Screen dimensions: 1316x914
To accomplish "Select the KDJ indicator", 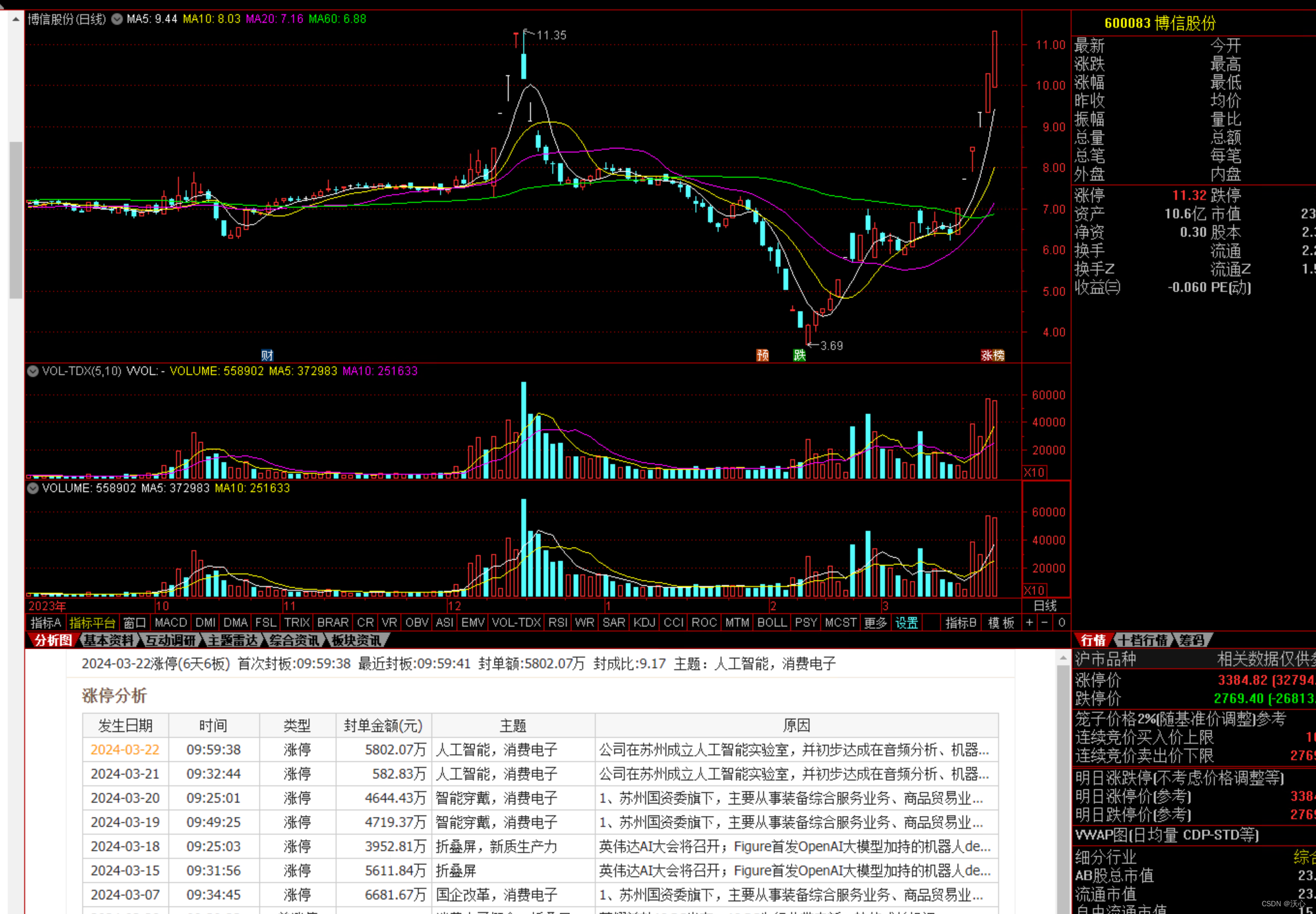I will 644,622.
